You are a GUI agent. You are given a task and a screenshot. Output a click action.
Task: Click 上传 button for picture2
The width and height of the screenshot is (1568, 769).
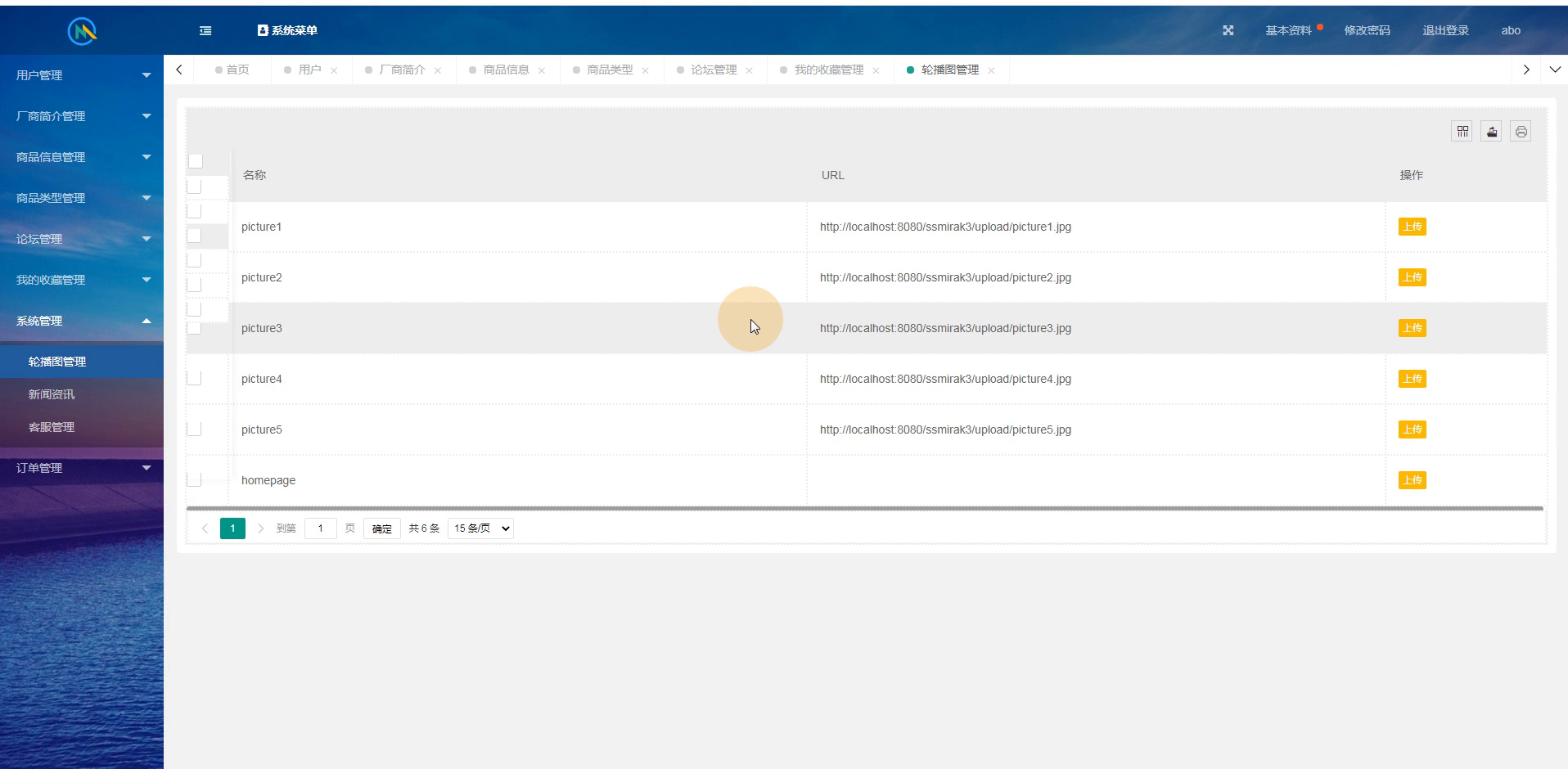tap(1412, 277)
